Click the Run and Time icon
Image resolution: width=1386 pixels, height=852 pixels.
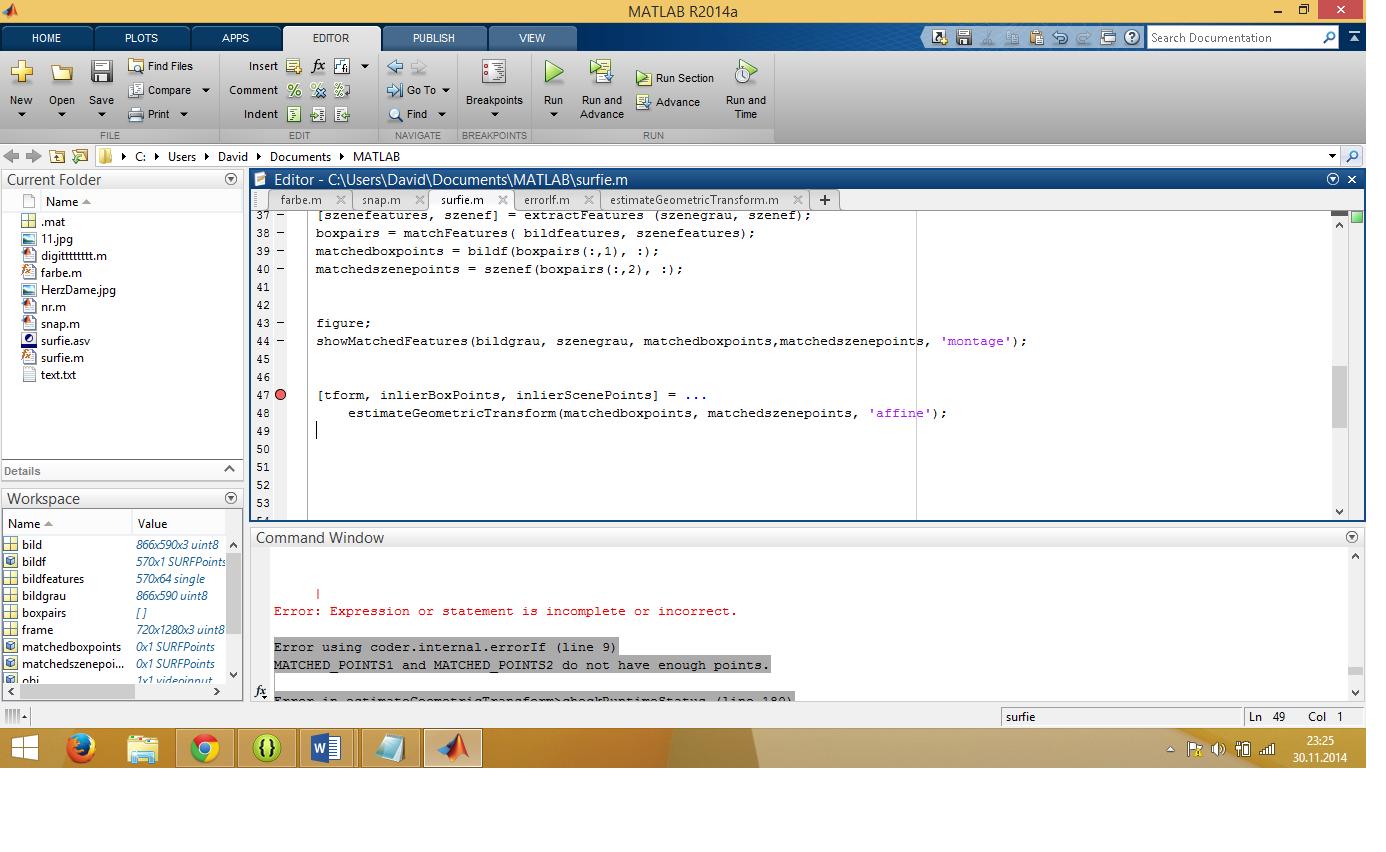[x=745, y=73]
